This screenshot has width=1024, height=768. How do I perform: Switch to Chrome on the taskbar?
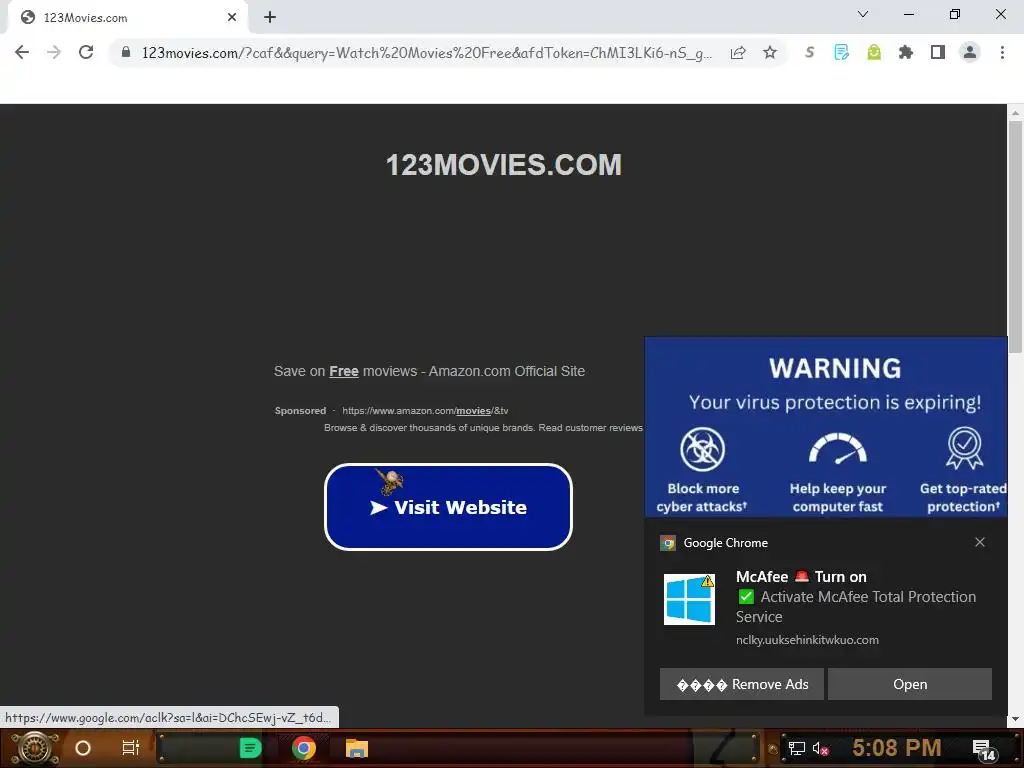pos(304,748)
